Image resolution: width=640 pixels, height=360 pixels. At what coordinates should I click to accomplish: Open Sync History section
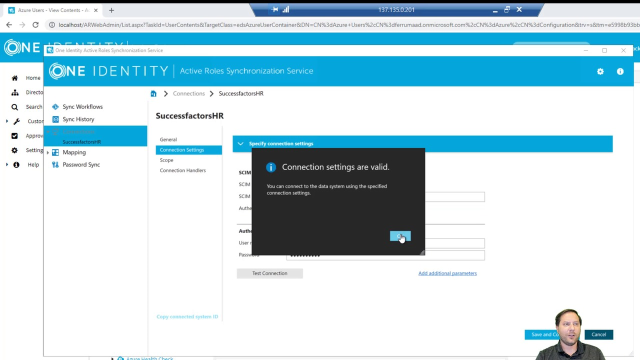[78, 119]
